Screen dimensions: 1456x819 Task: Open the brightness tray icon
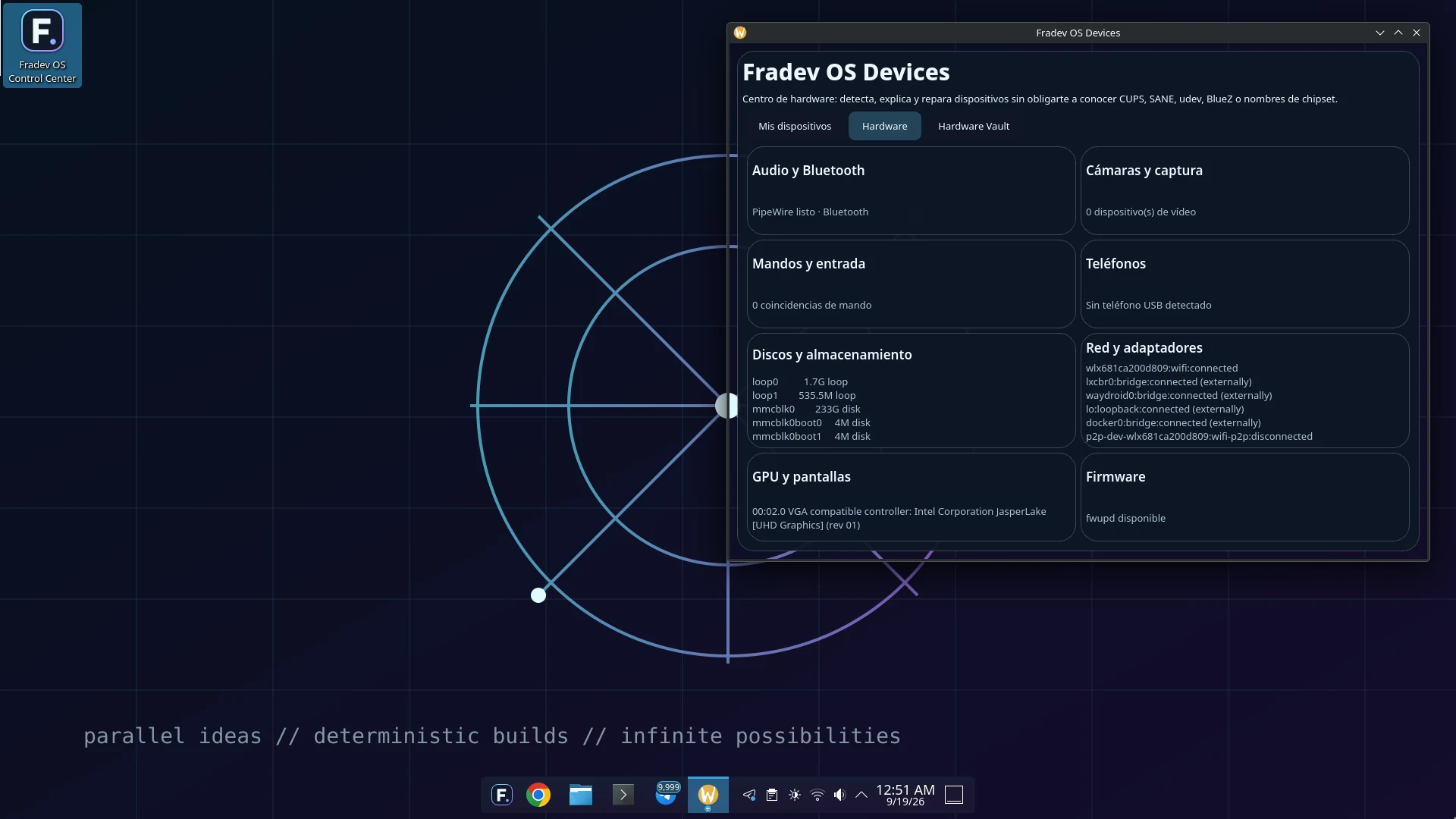click(x=795, y=795)
